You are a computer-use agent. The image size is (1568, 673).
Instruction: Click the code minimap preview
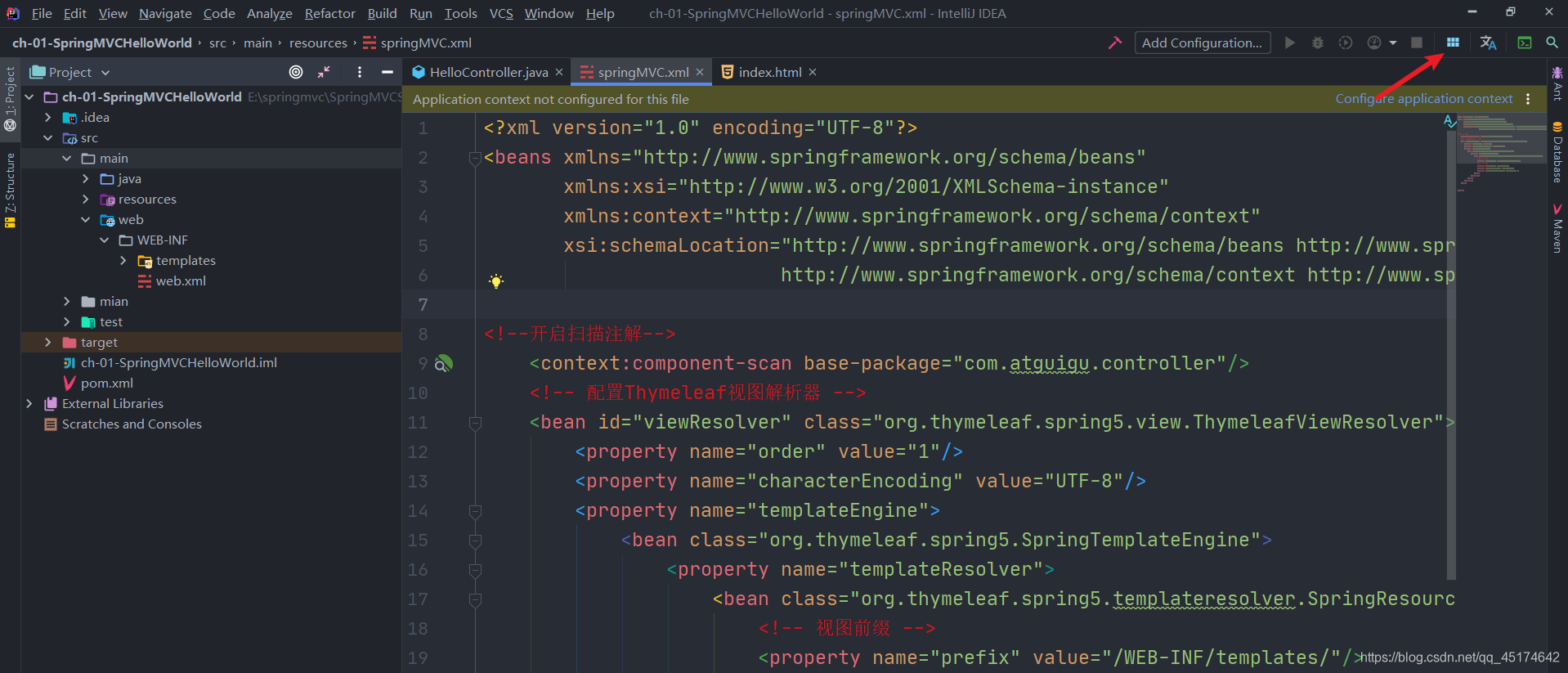(1501, 151)
